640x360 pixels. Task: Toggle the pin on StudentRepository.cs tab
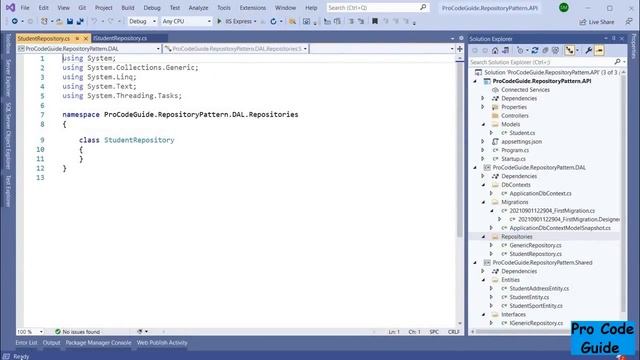[77, 38]
